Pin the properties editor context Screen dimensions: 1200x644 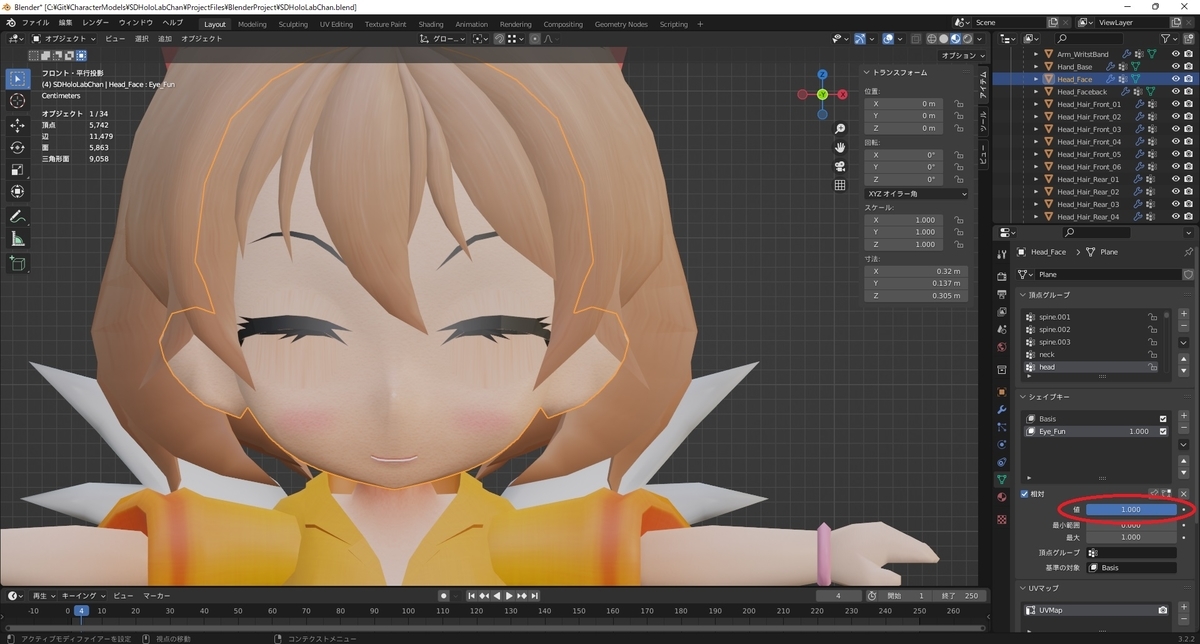pyautogui.click(x=1188, y=252)
